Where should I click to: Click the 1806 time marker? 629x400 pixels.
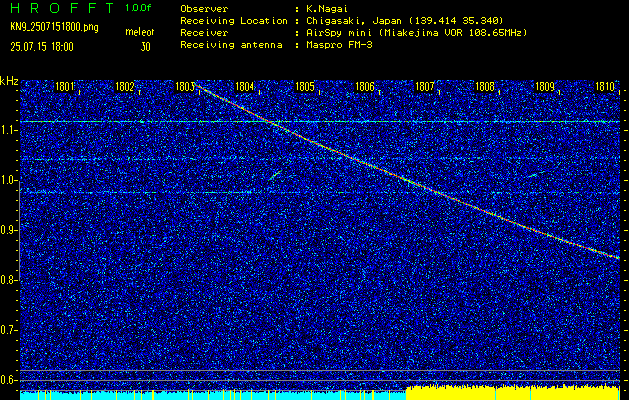365,86
